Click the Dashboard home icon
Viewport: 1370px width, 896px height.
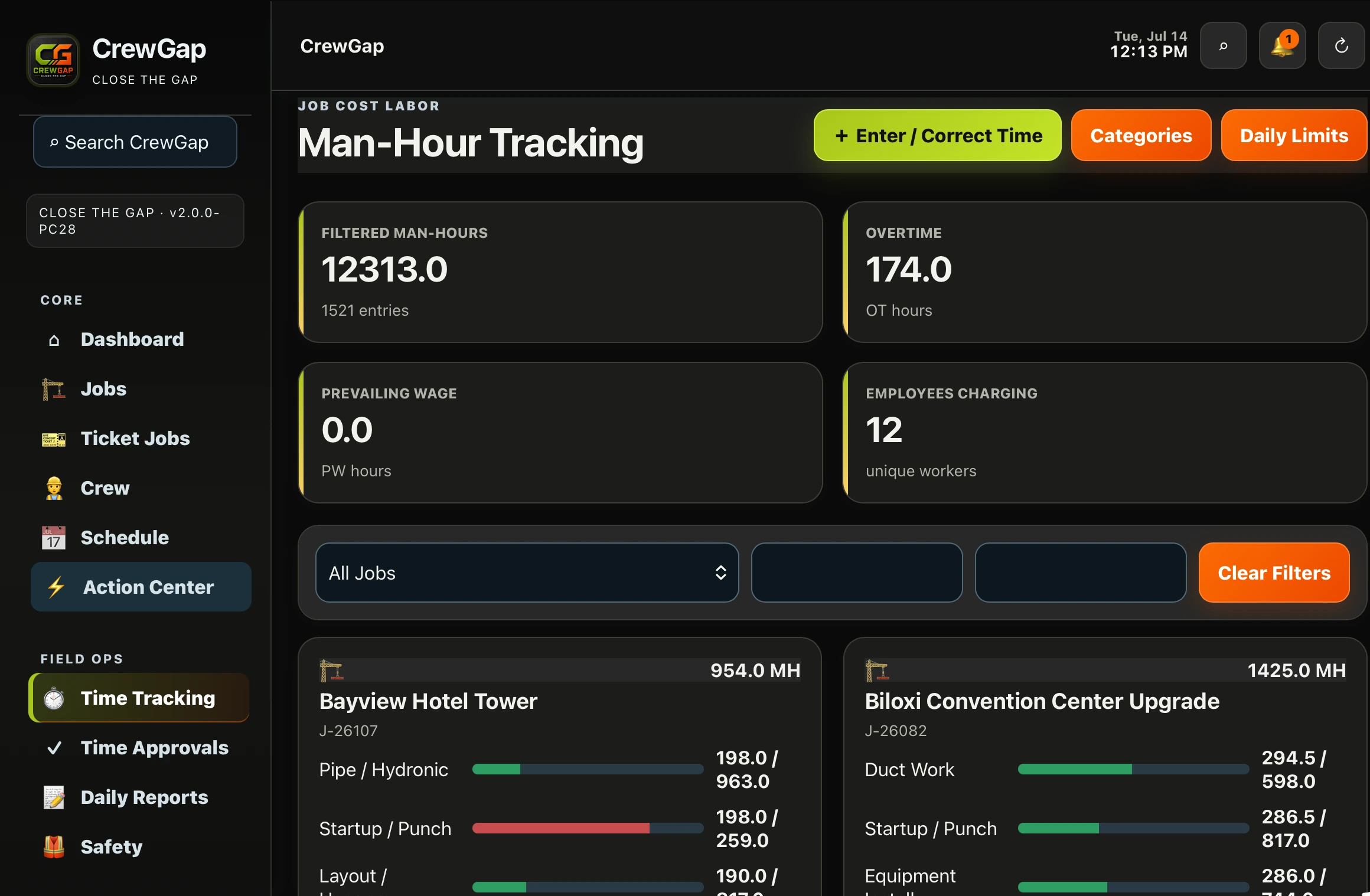(54, 340)
